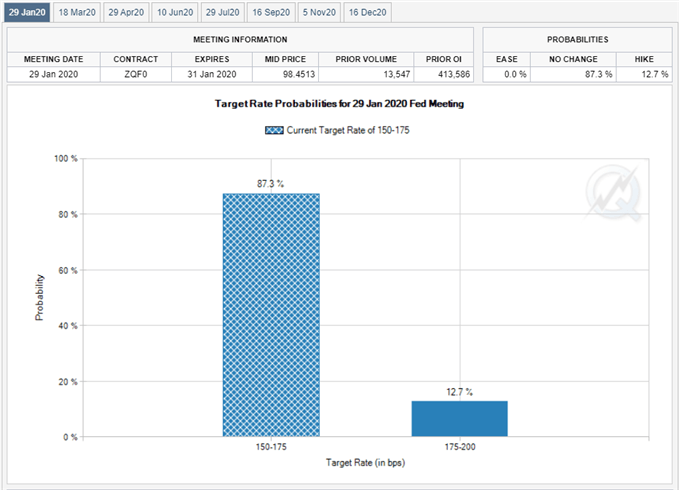Click the Probability y-axis title
Image resolution: width=679 pixels, height=490 pixels.
39,297
